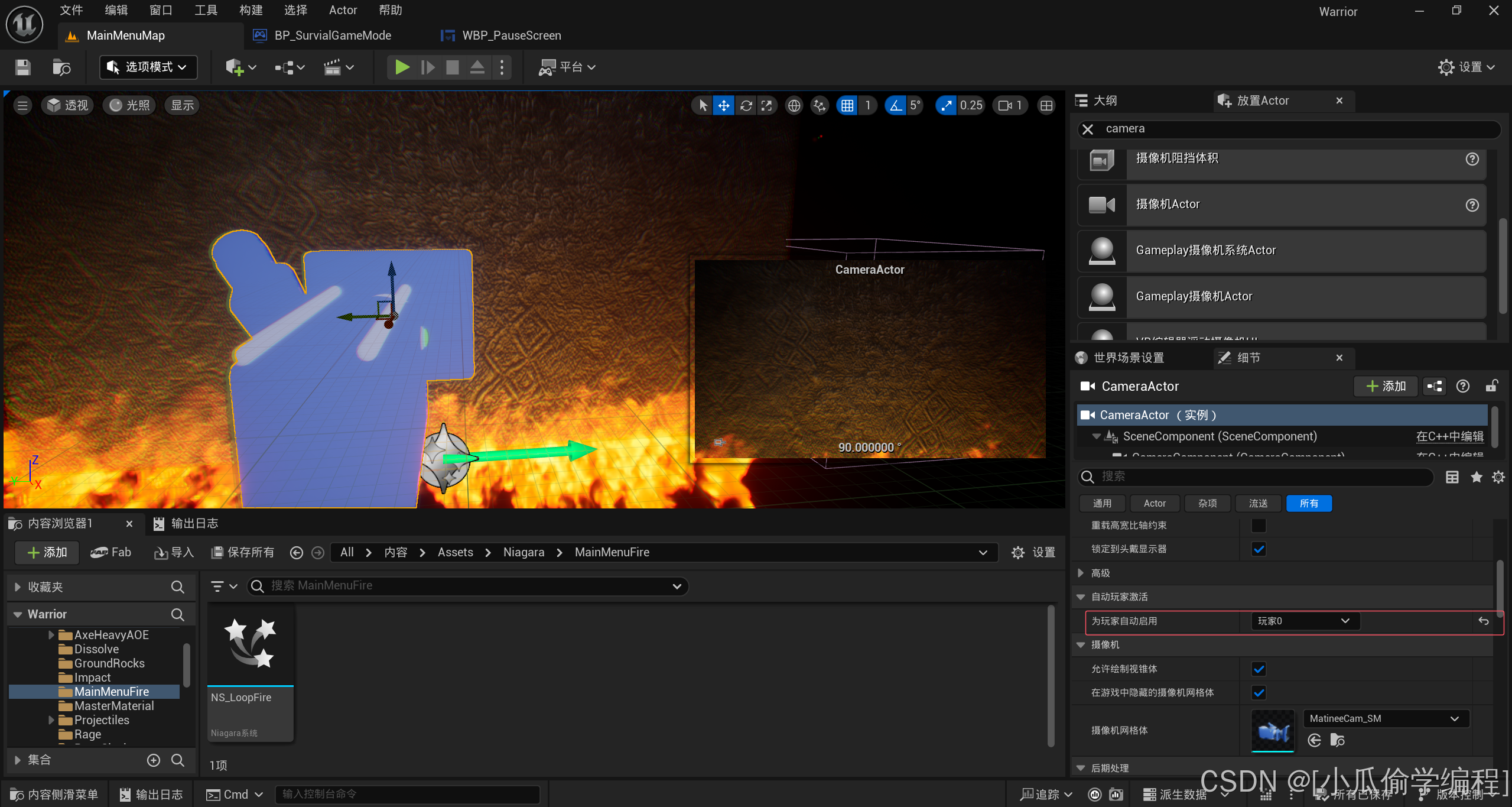Open the 玩家0 auto-activate dropdown
Image resolution: width=1512 pixels, height=807 pixels.
tap(1305, 621)
